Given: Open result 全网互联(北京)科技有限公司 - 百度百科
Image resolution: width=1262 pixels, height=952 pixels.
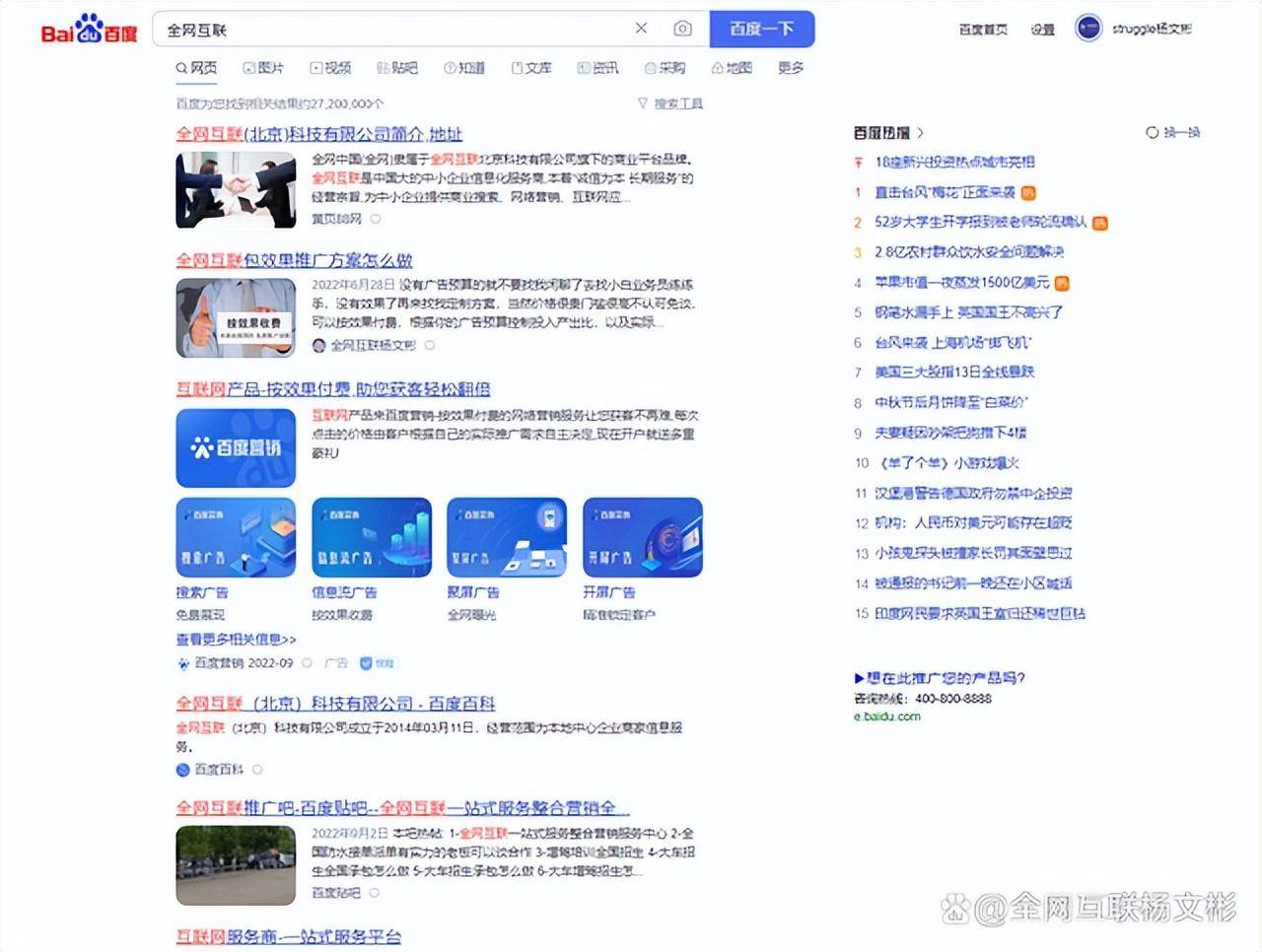Looking at the screenshot, I should pos(335,704).
